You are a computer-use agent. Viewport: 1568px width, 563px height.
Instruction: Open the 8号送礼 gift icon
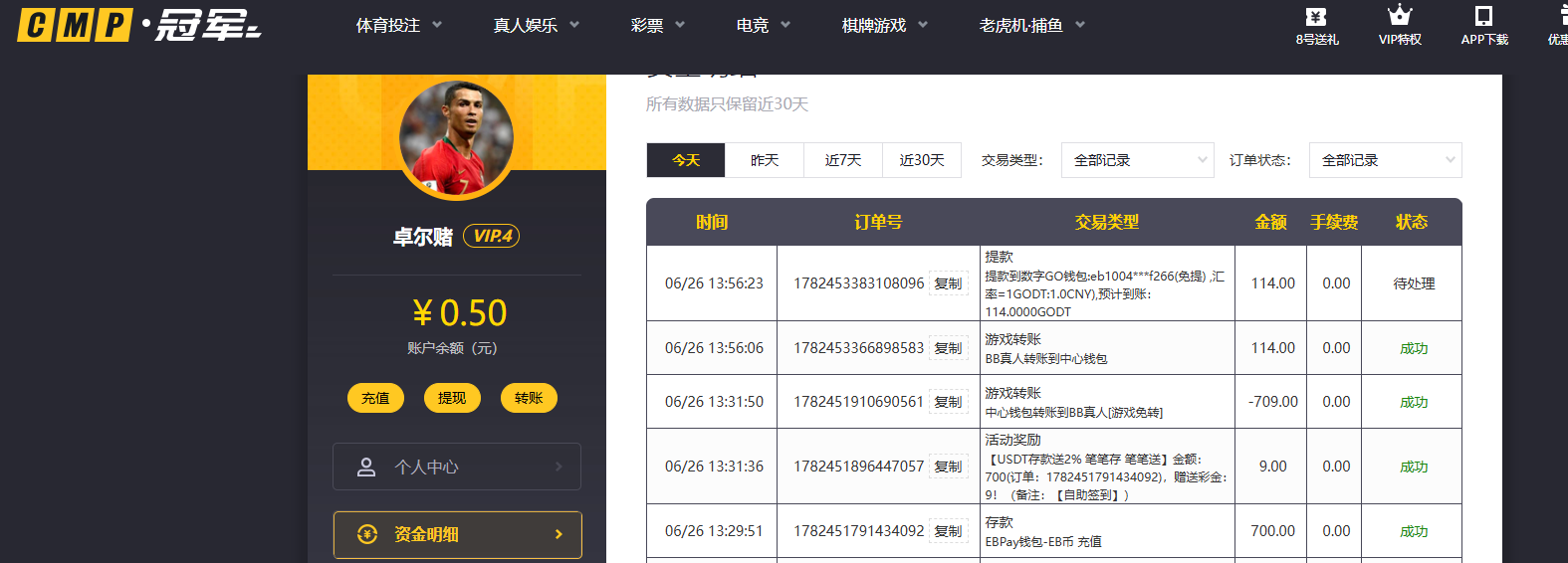point(1316,17)
